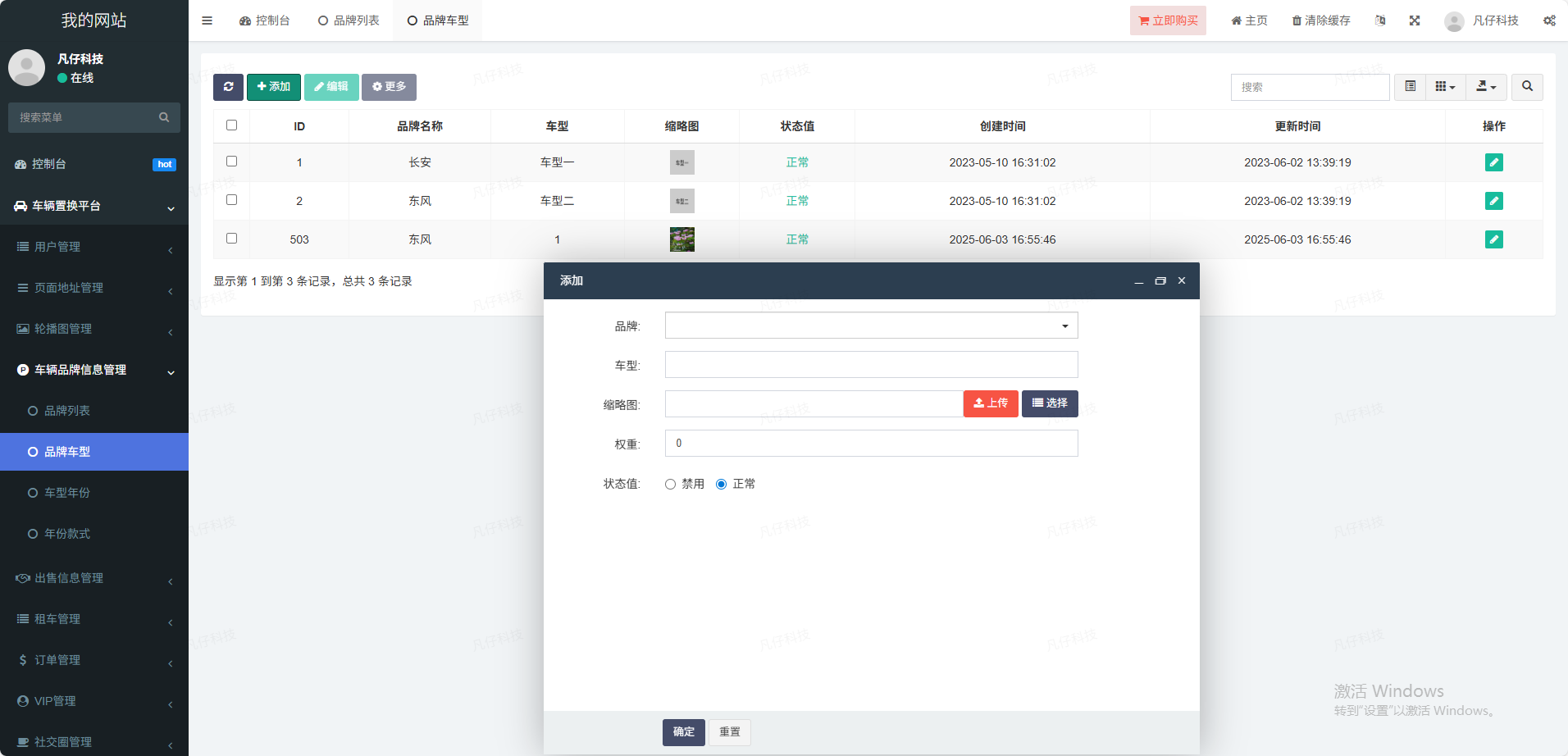1568x756 pixels.
Task: Select the 禁用 status radio button
Action: tap(671, 485)
